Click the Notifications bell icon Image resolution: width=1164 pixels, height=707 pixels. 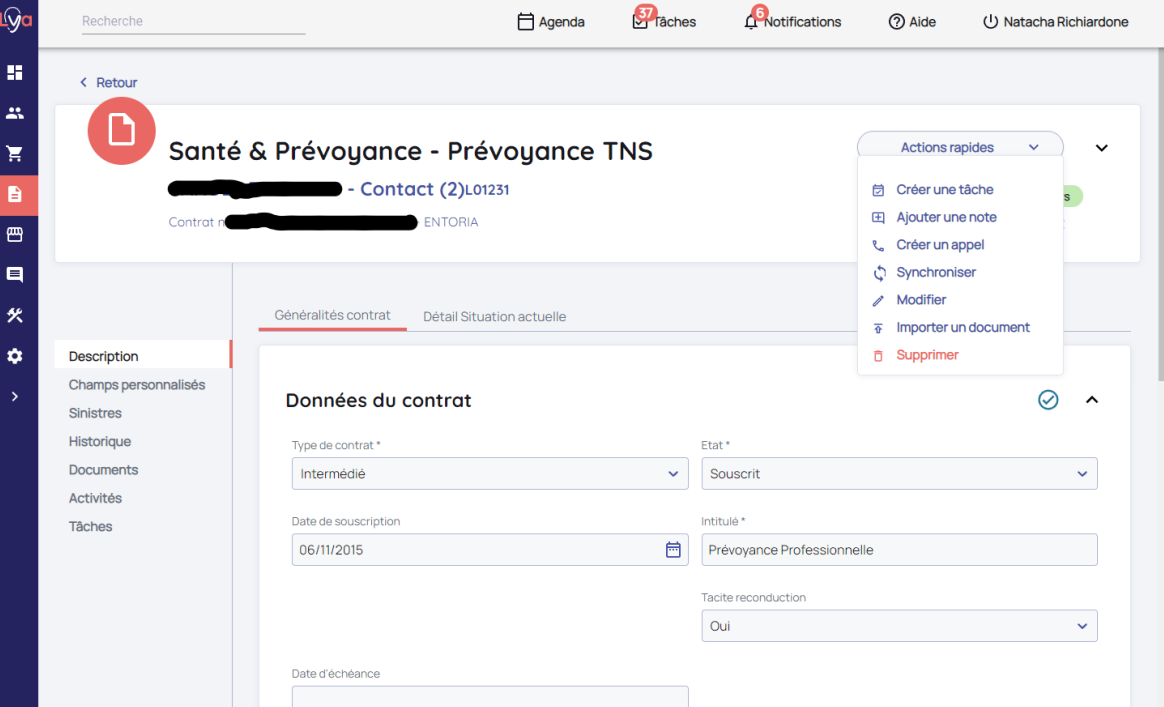pyautogui.click(x=751, y=22)
